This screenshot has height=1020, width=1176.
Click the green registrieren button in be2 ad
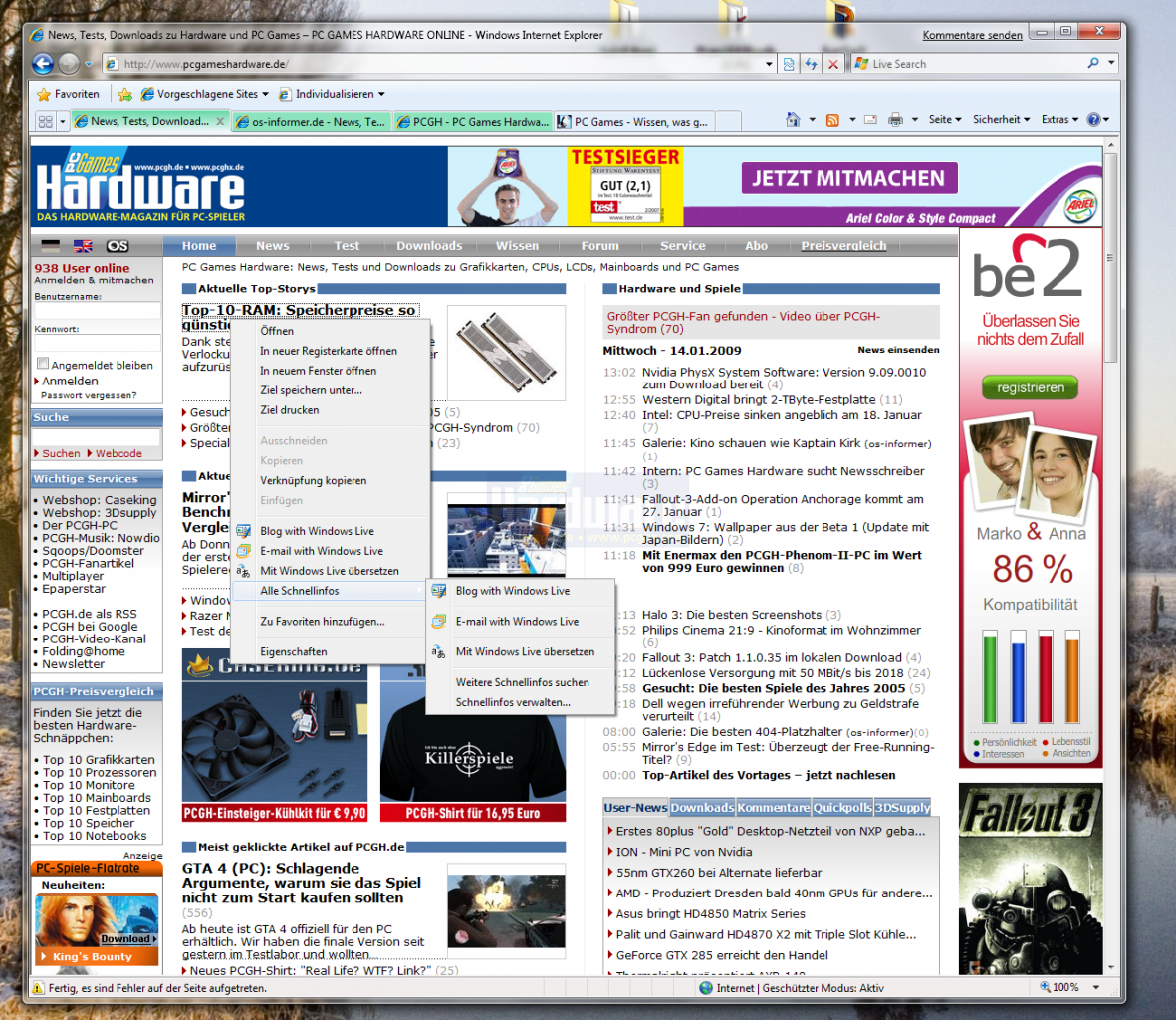1030,387
